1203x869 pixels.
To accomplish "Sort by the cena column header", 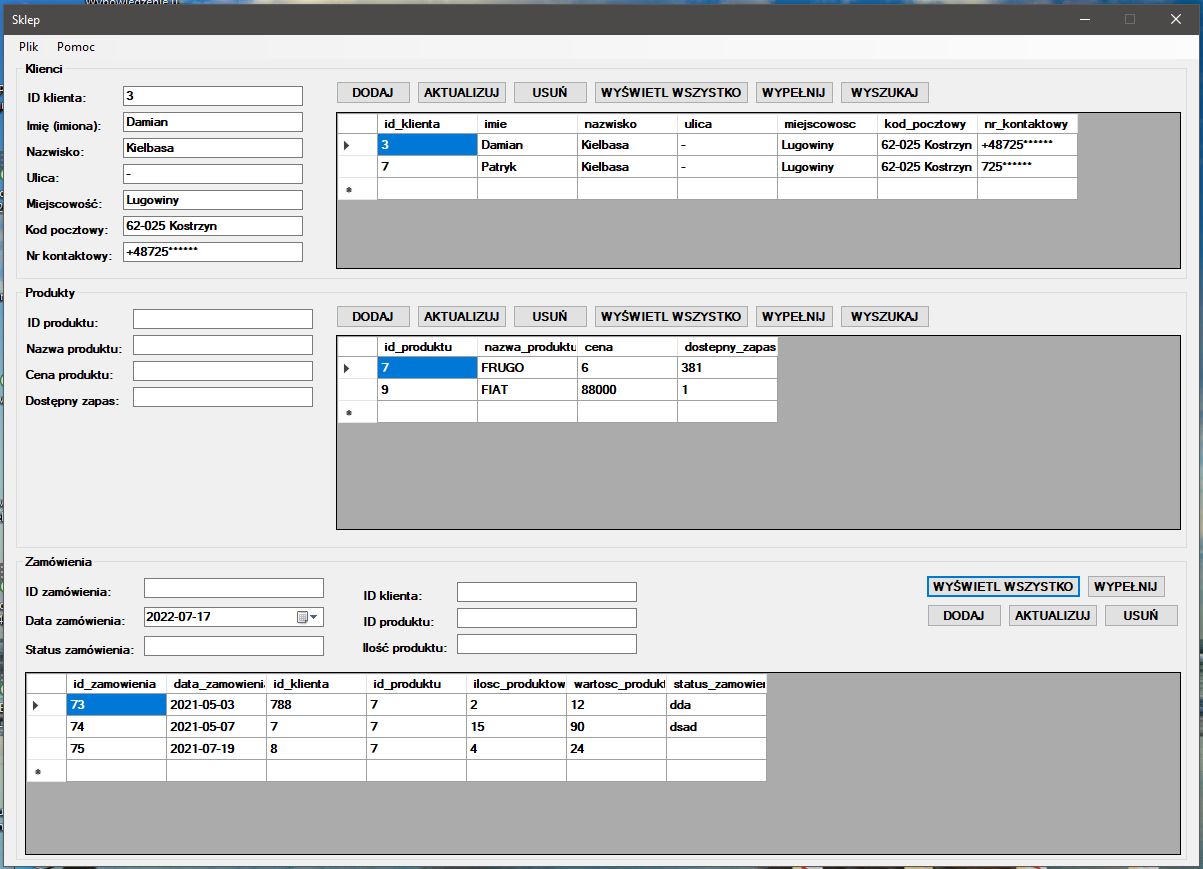I will point(626,346).
